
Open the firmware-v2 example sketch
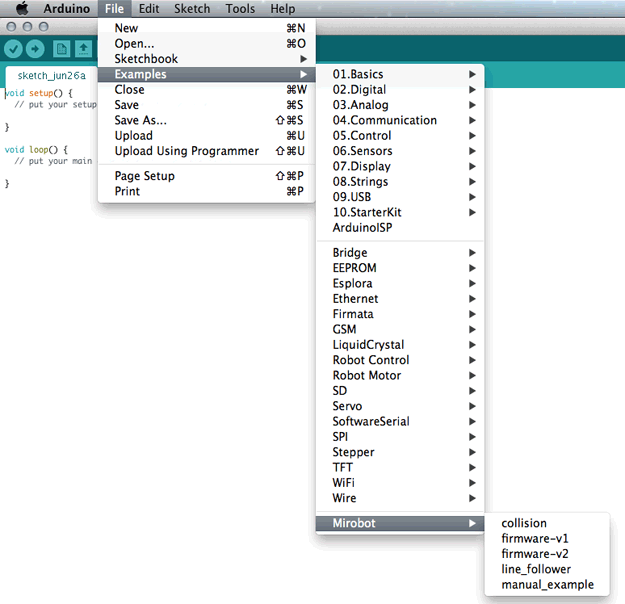tap(547, 554)
